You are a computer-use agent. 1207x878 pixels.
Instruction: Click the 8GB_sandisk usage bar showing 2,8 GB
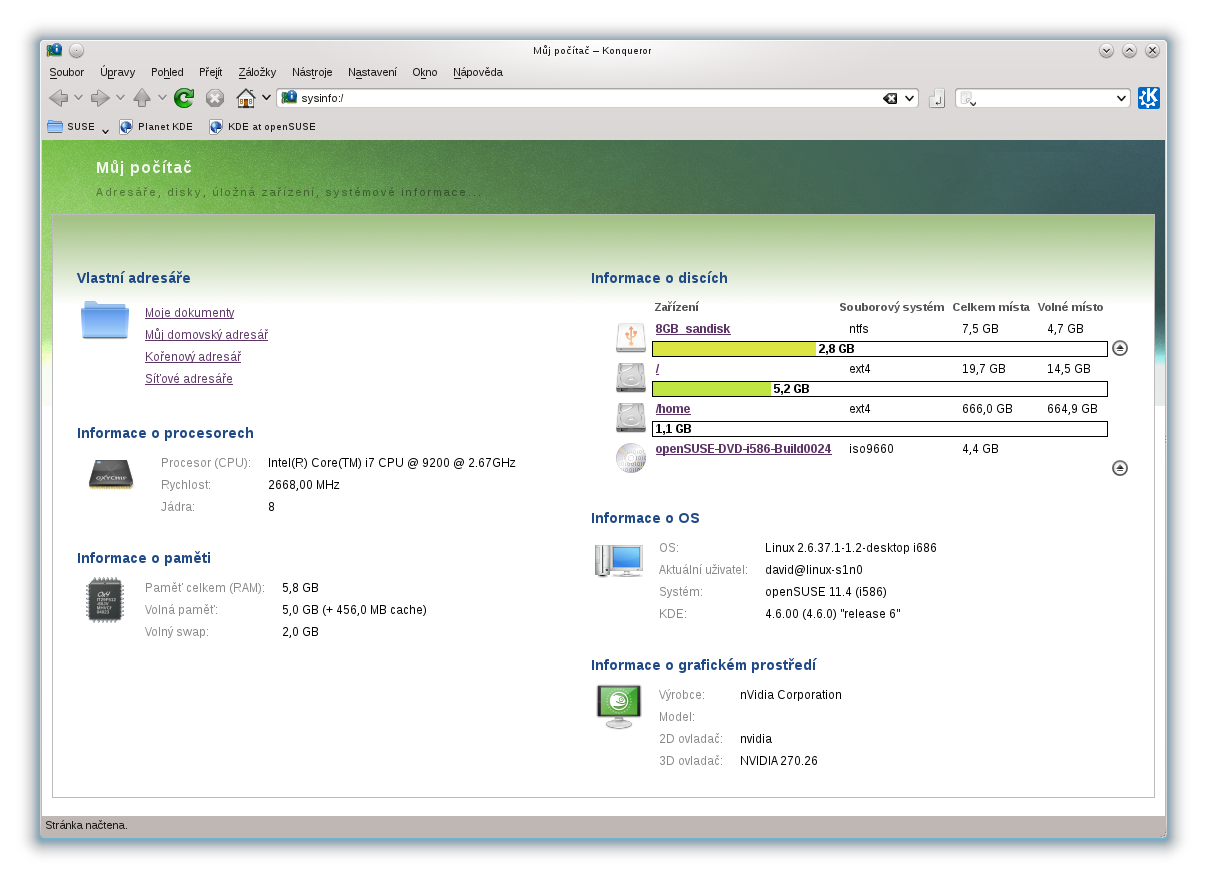pos(880,349)
